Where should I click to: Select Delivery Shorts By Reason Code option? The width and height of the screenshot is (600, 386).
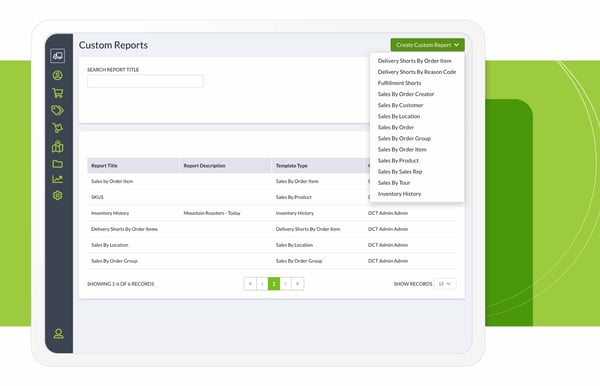click(417, 72)
